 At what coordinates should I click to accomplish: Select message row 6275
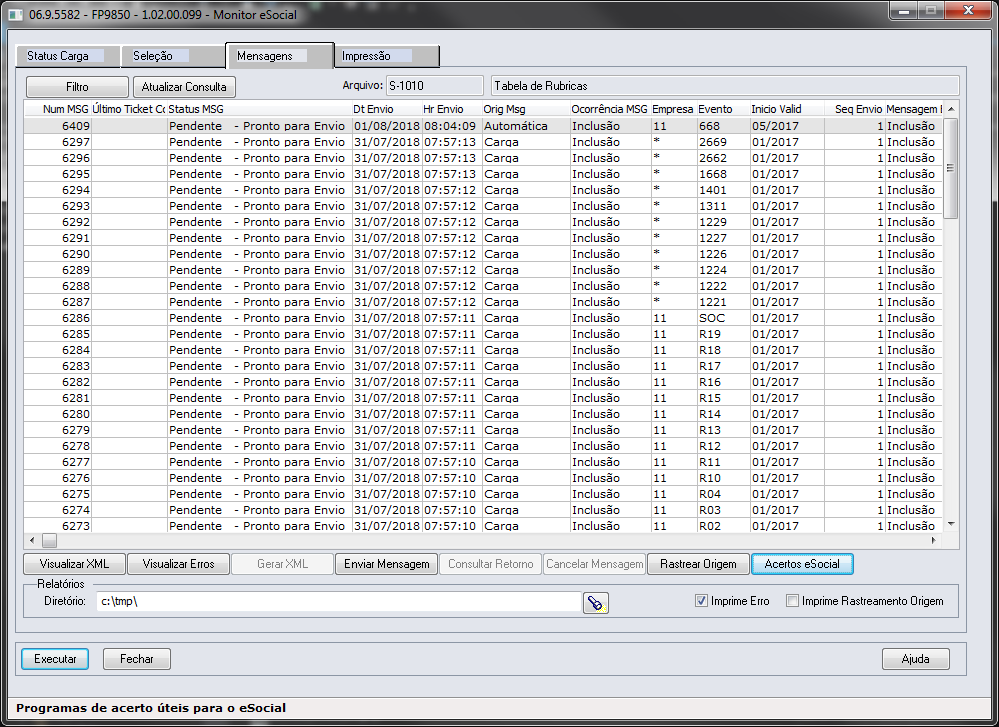pyautogui.click(x=483, y=494)
